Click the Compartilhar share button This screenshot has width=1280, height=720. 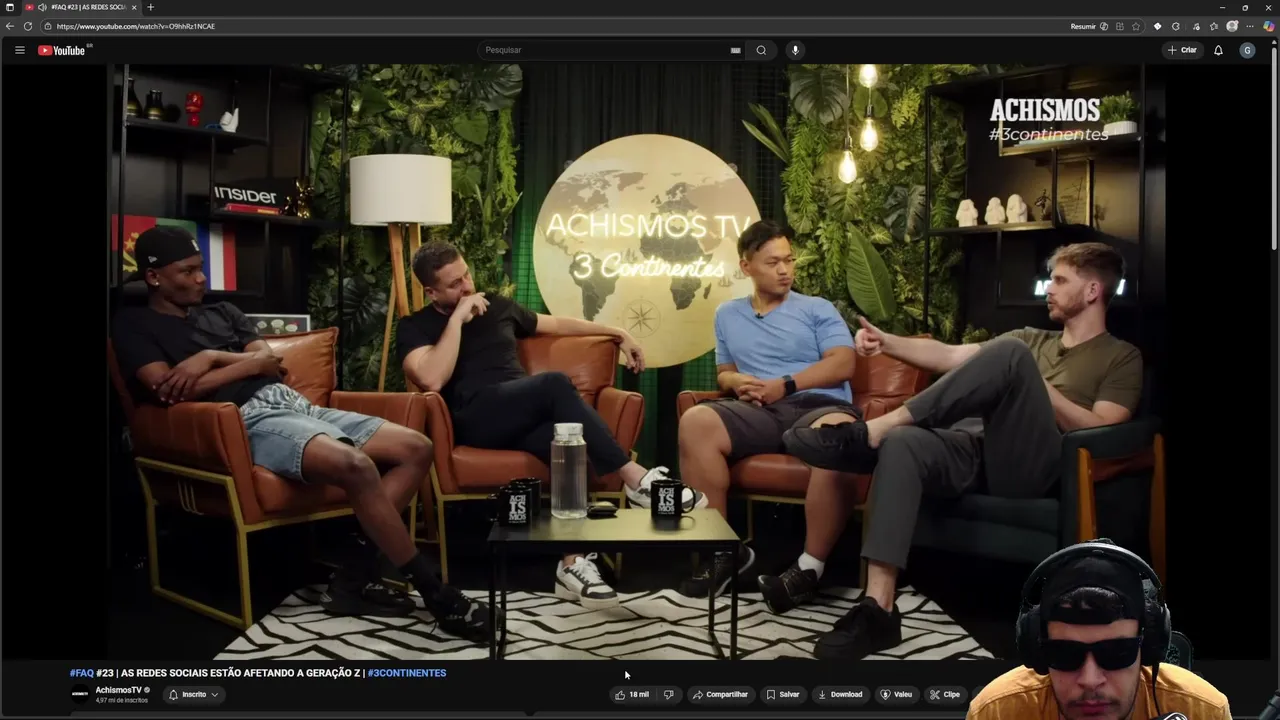point(720,694)
